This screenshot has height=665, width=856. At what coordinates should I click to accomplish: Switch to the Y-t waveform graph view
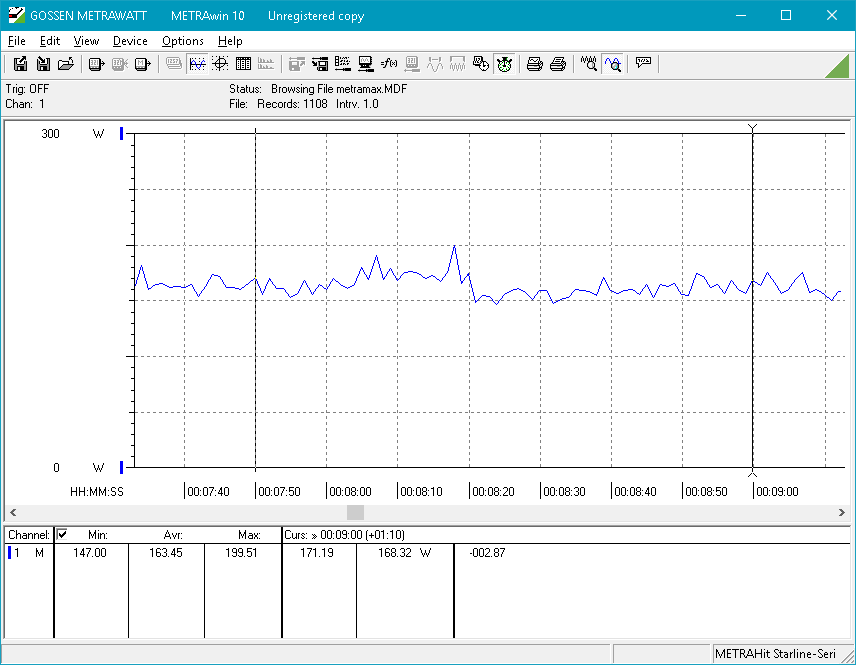pos(197,64)
